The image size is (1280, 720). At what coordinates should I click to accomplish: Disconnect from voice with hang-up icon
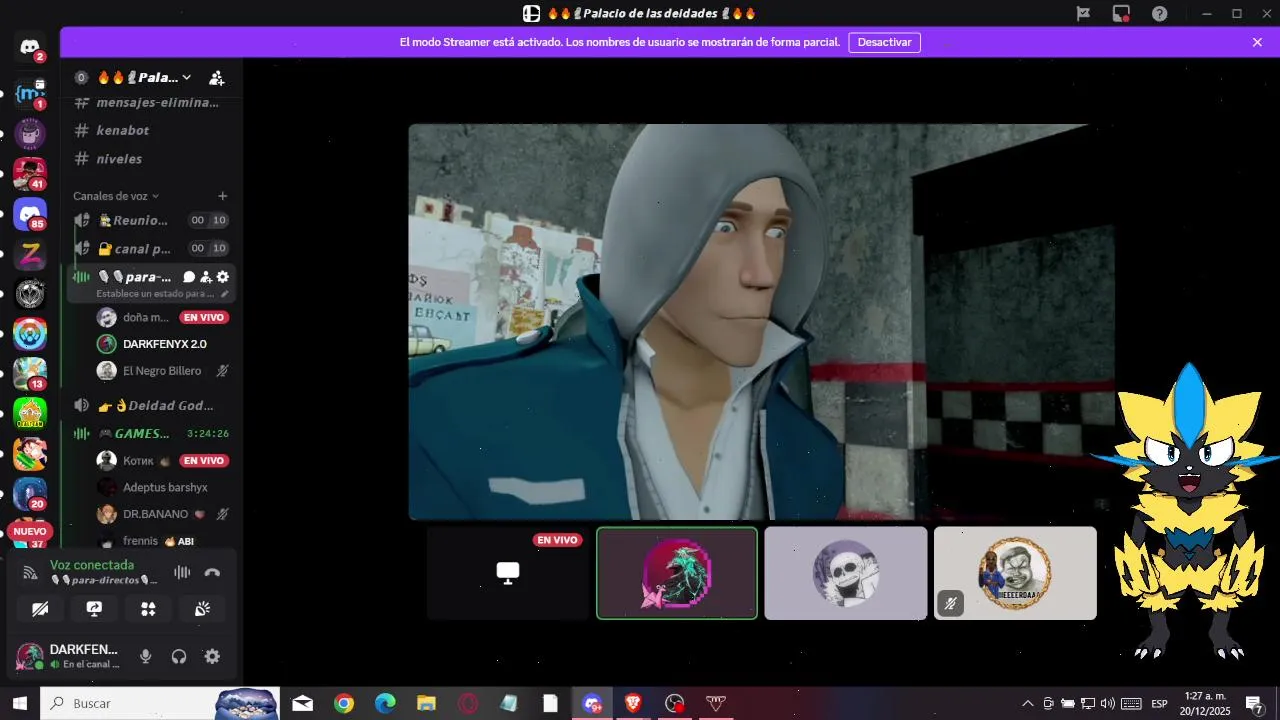212,572
